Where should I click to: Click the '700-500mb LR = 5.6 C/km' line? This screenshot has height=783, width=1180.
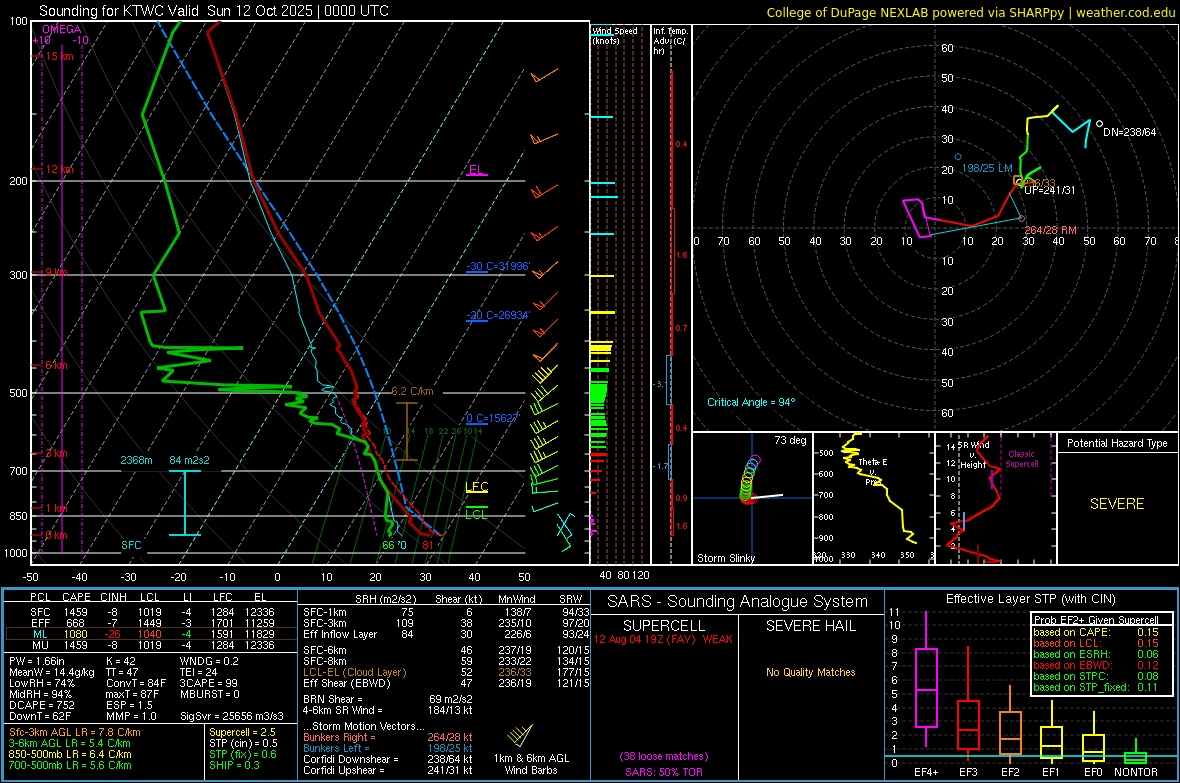click(x=70, y=766)
